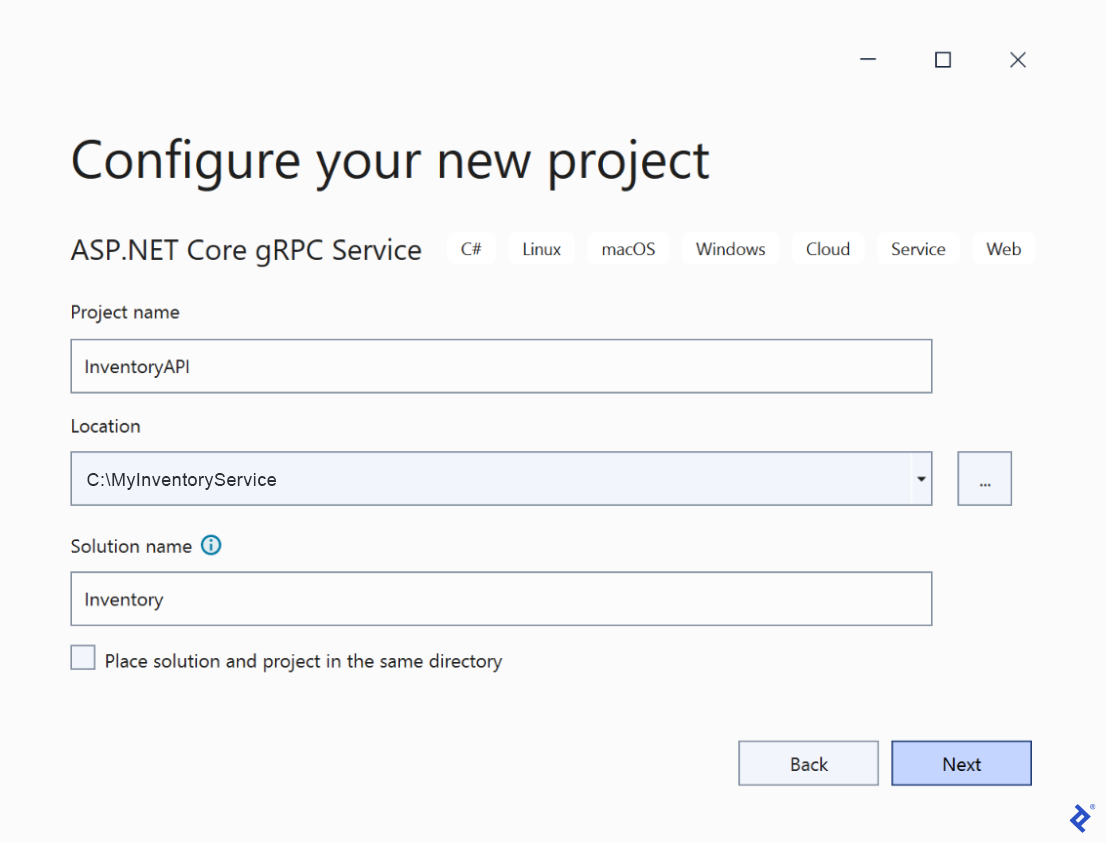Click the Back button
Image resolution: width=1106 pixels, height=843 pixels.
click(808, 763)
